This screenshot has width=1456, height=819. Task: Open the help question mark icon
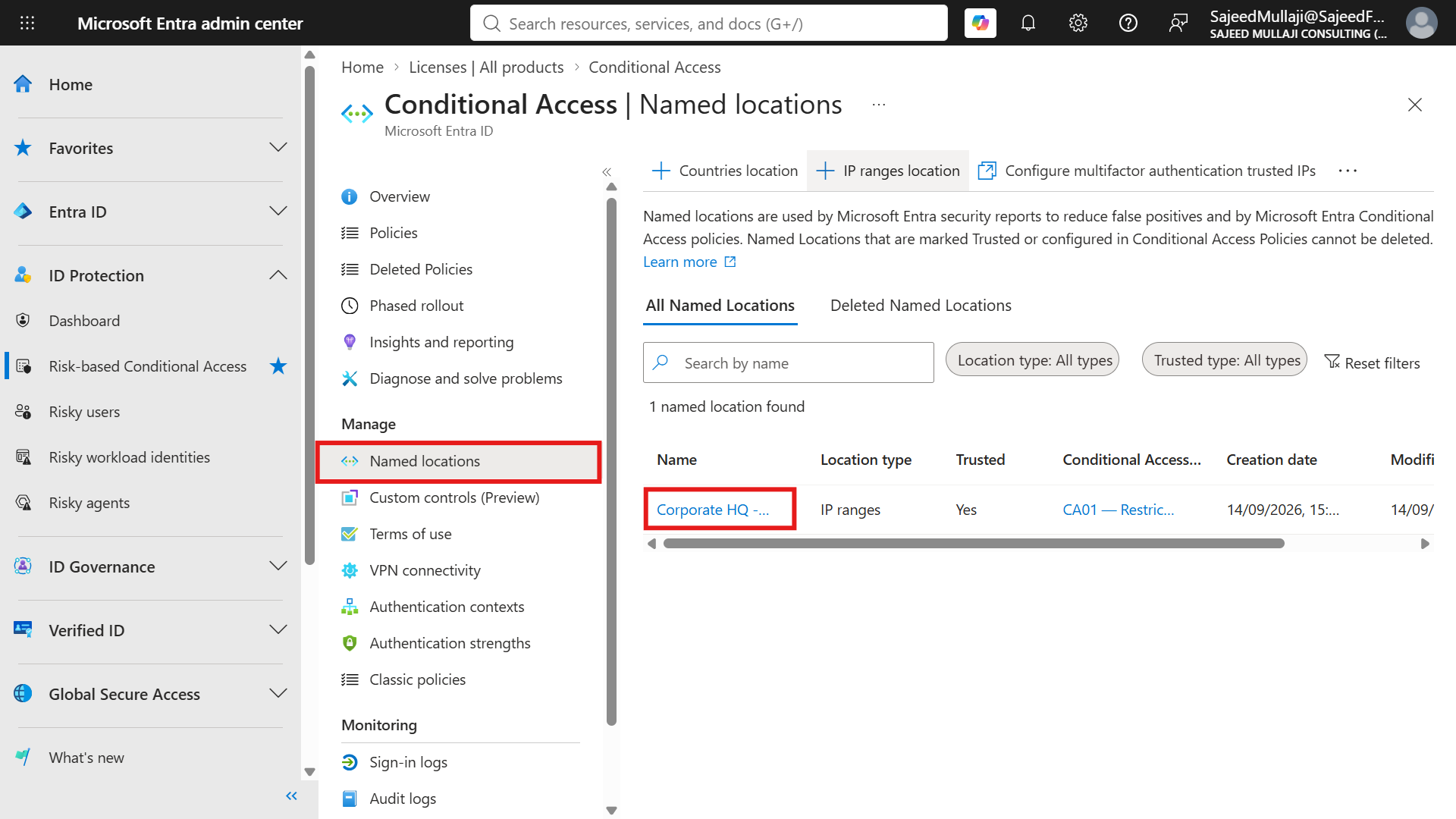[1128, 23]
